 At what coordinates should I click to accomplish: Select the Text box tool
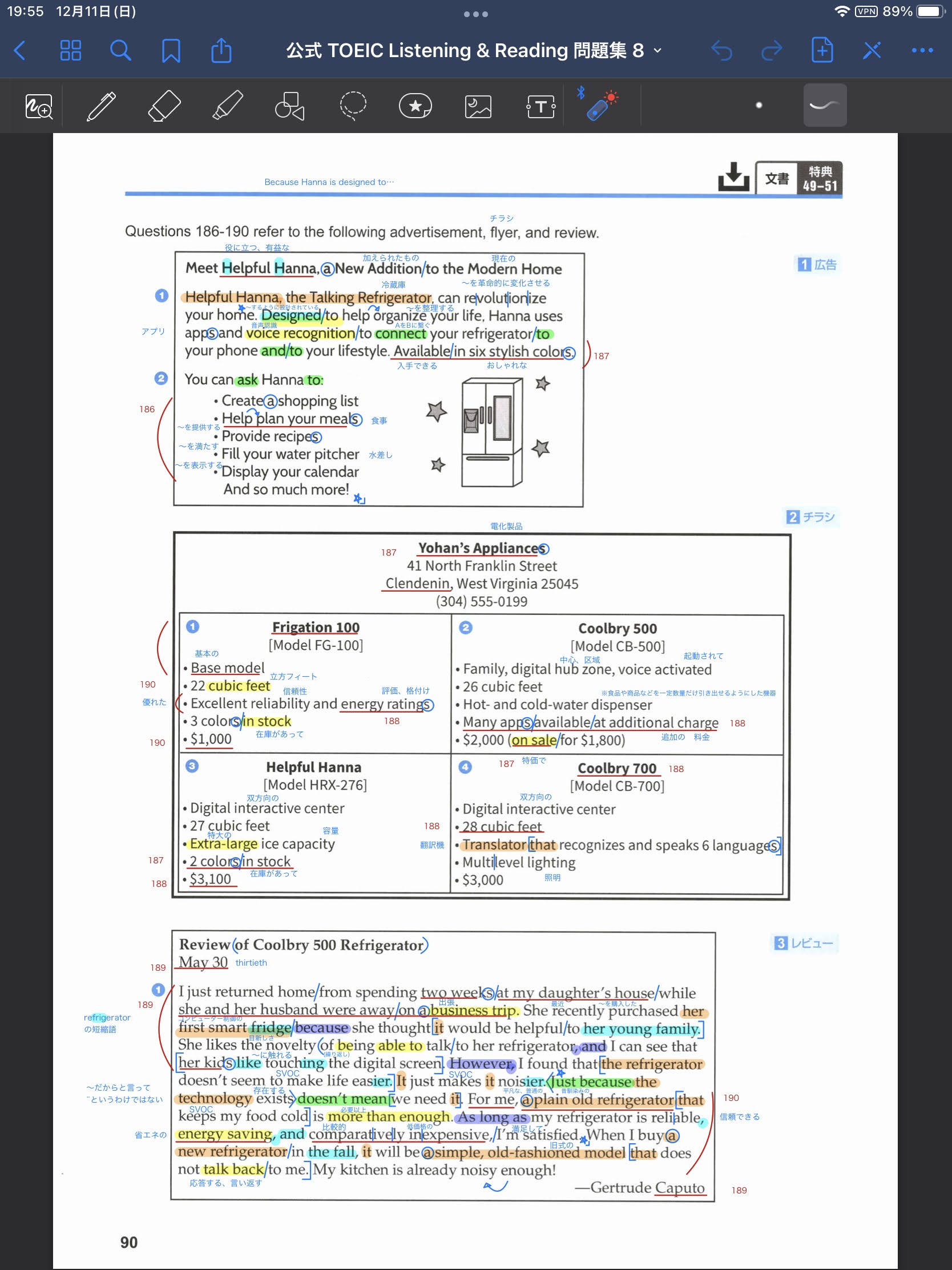540,106
